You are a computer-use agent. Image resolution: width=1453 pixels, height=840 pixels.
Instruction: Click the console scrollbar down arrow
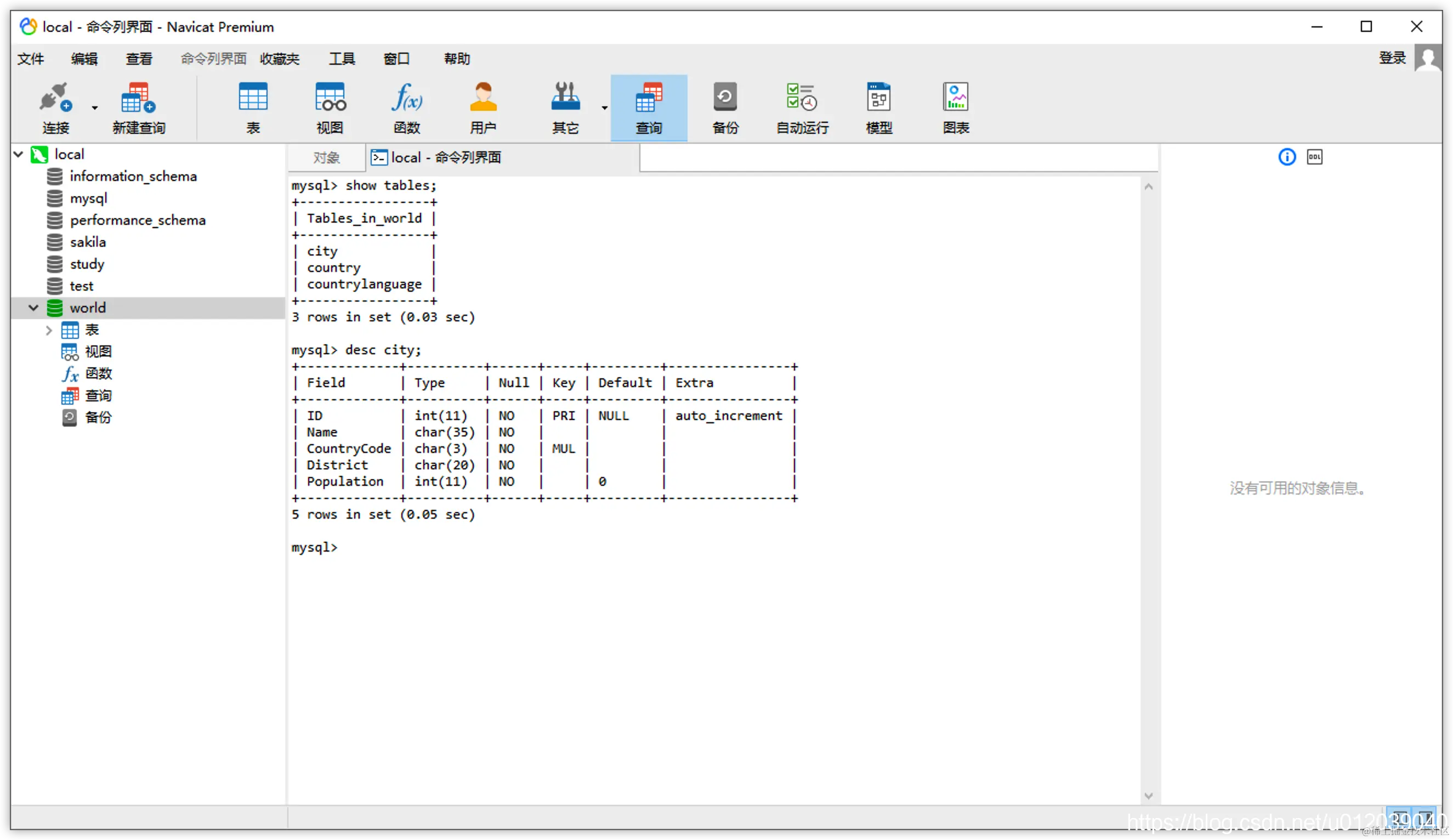coord(1148,796)
